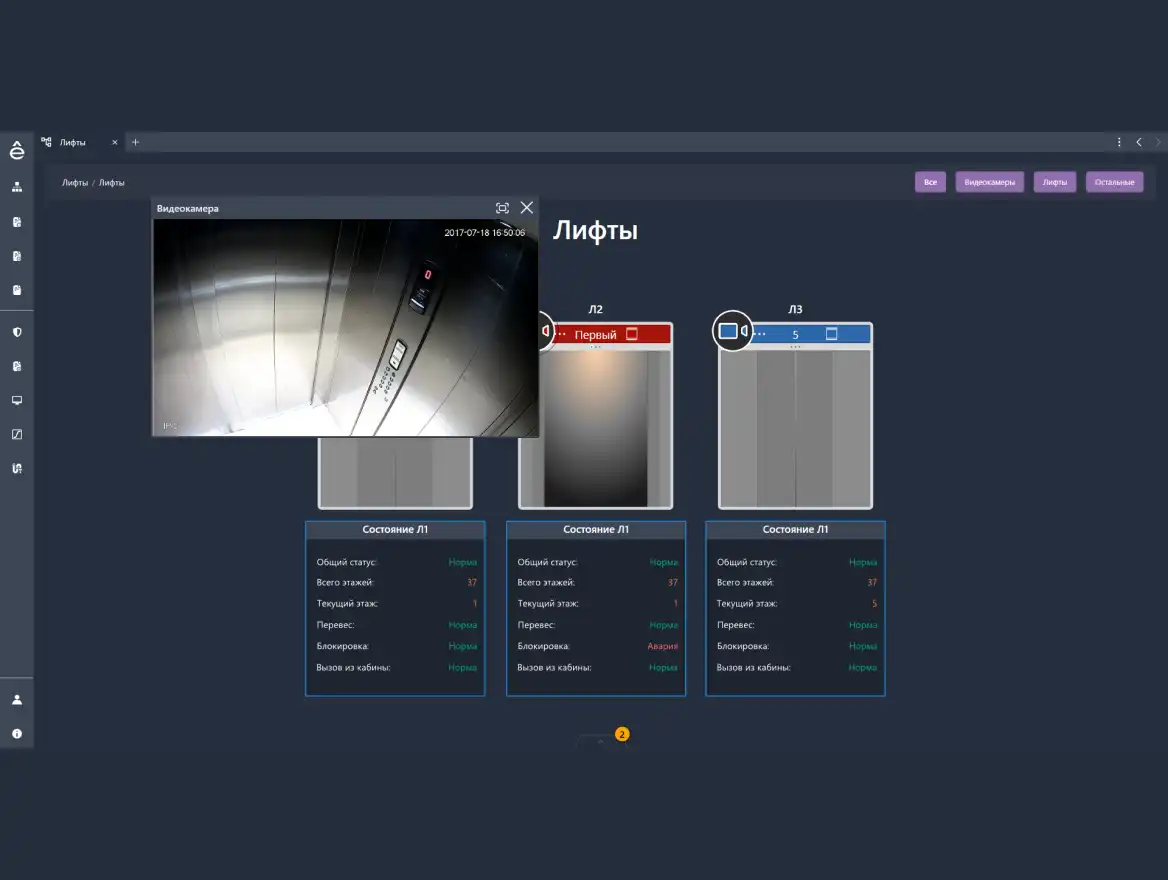Viewport: 1168px width, 880px height.
Task: Toggle the Остальные filter button
Action: (1114, 182)
